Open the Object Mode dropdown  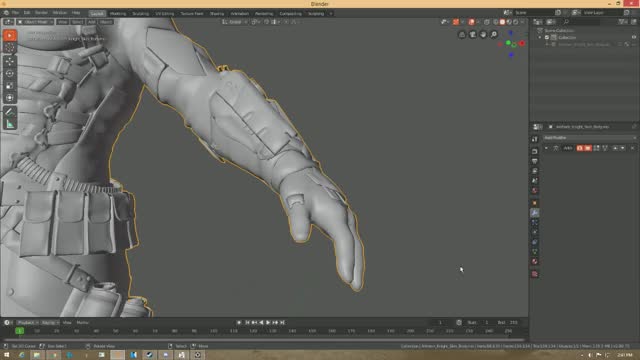[36, 22]
